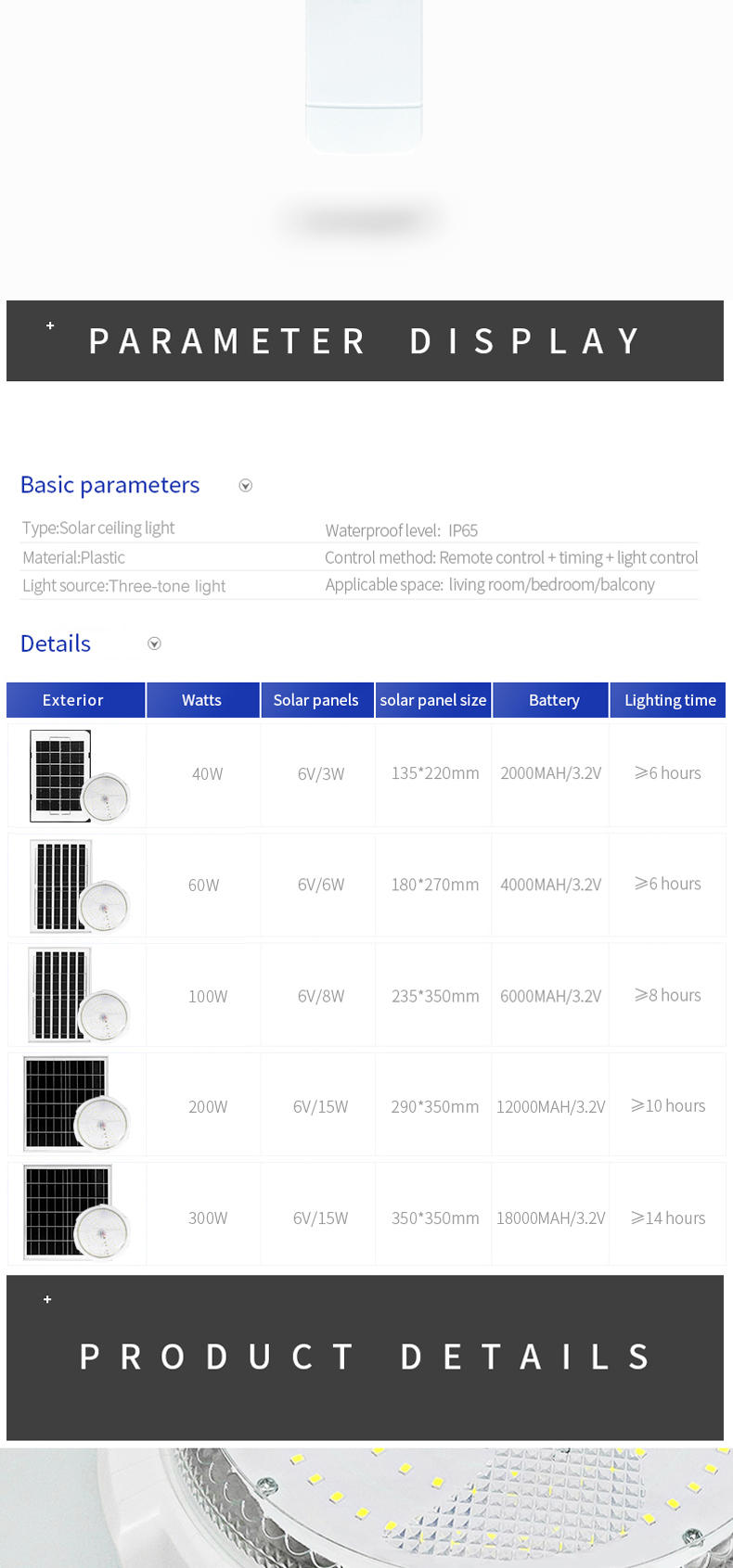Click the Lighting time column header
733x1568 pixels.
(668, 700)
